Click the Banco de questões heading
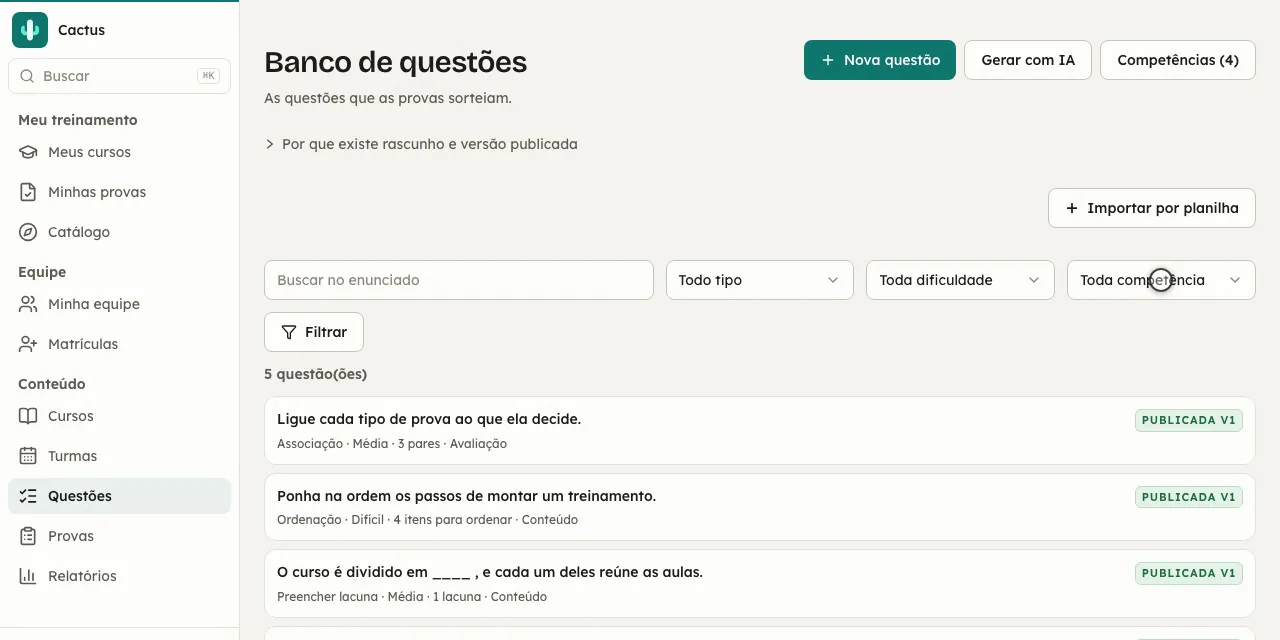This screenshot has height=640, width=1280. [x=395, y=62]
